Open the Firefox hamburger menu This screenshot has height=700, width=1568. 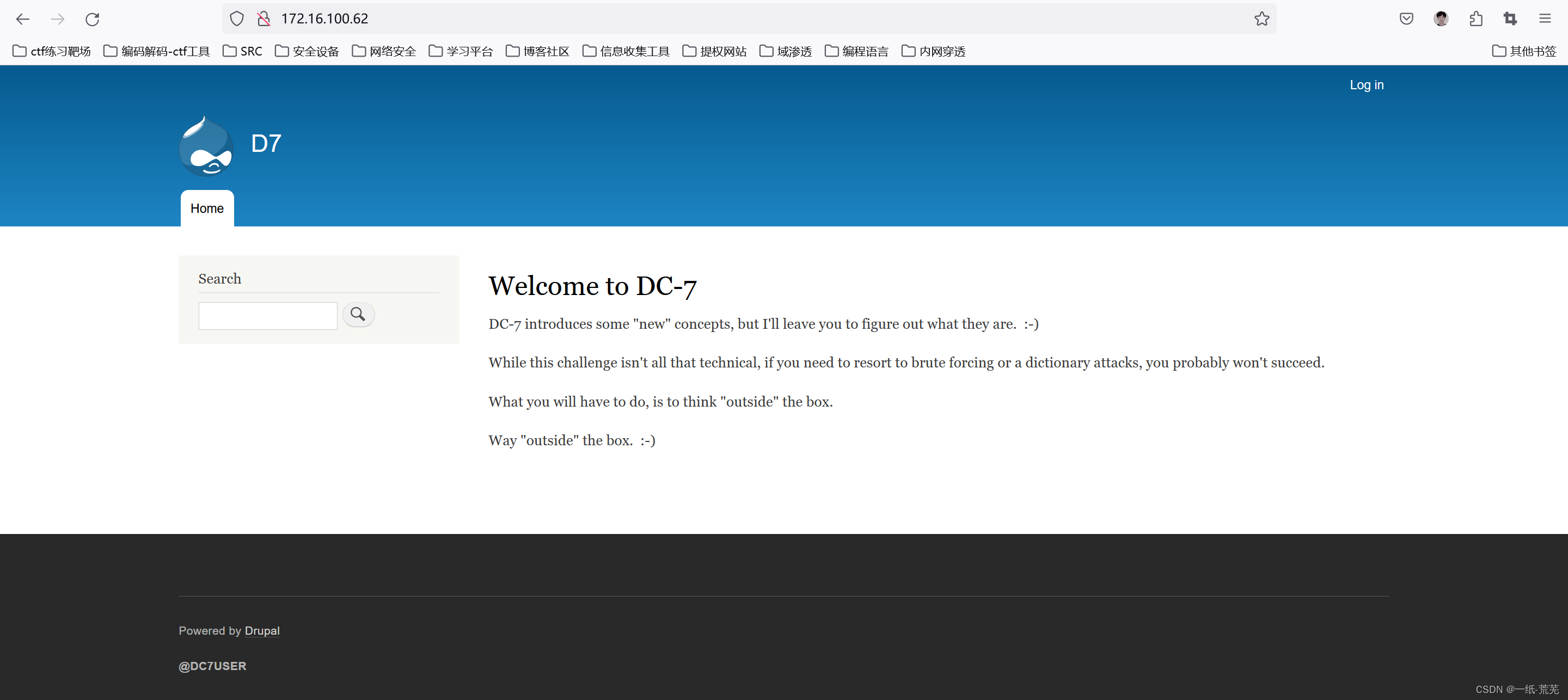coord(1545,19)
